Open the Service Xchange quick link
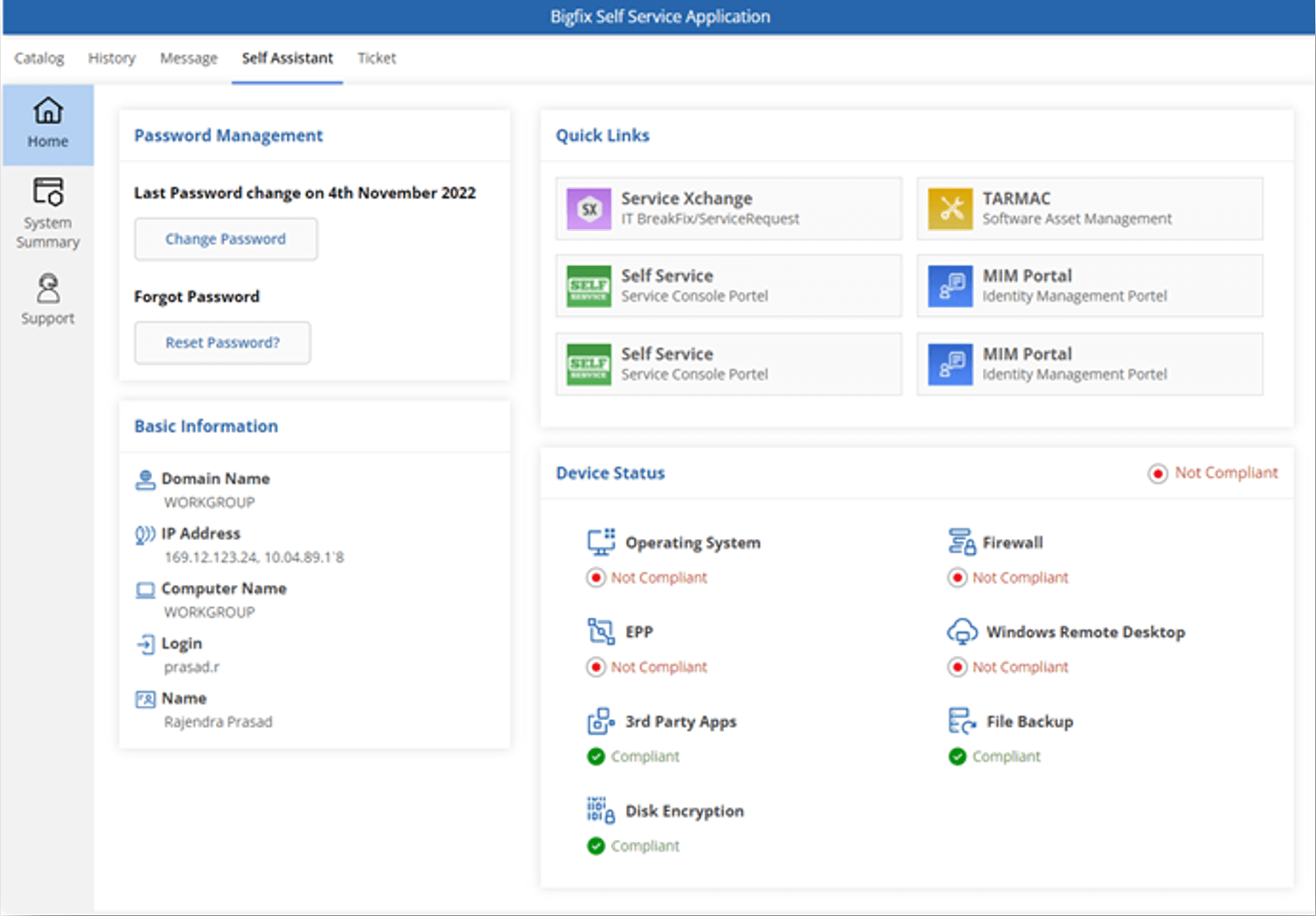1316x916 pixels. [x=728, y=208]
